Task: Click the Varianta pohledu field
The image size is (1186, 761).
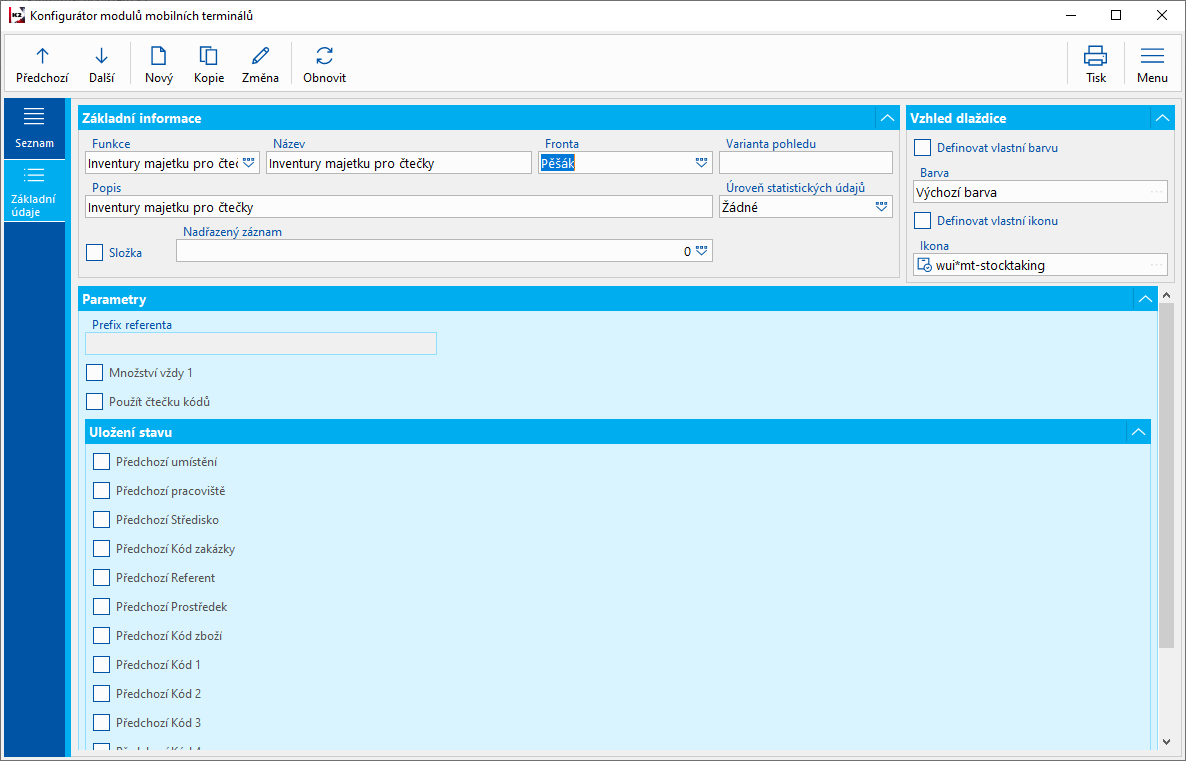Action: pyautogui.click(x=806, y=163)
